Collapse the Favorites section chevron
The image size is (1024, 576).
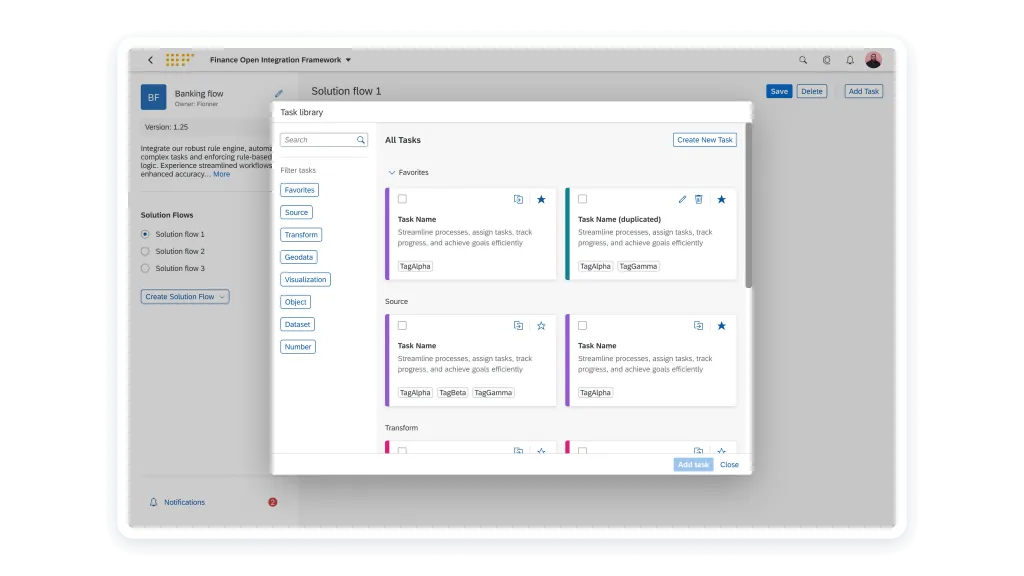tap(392, 172)
